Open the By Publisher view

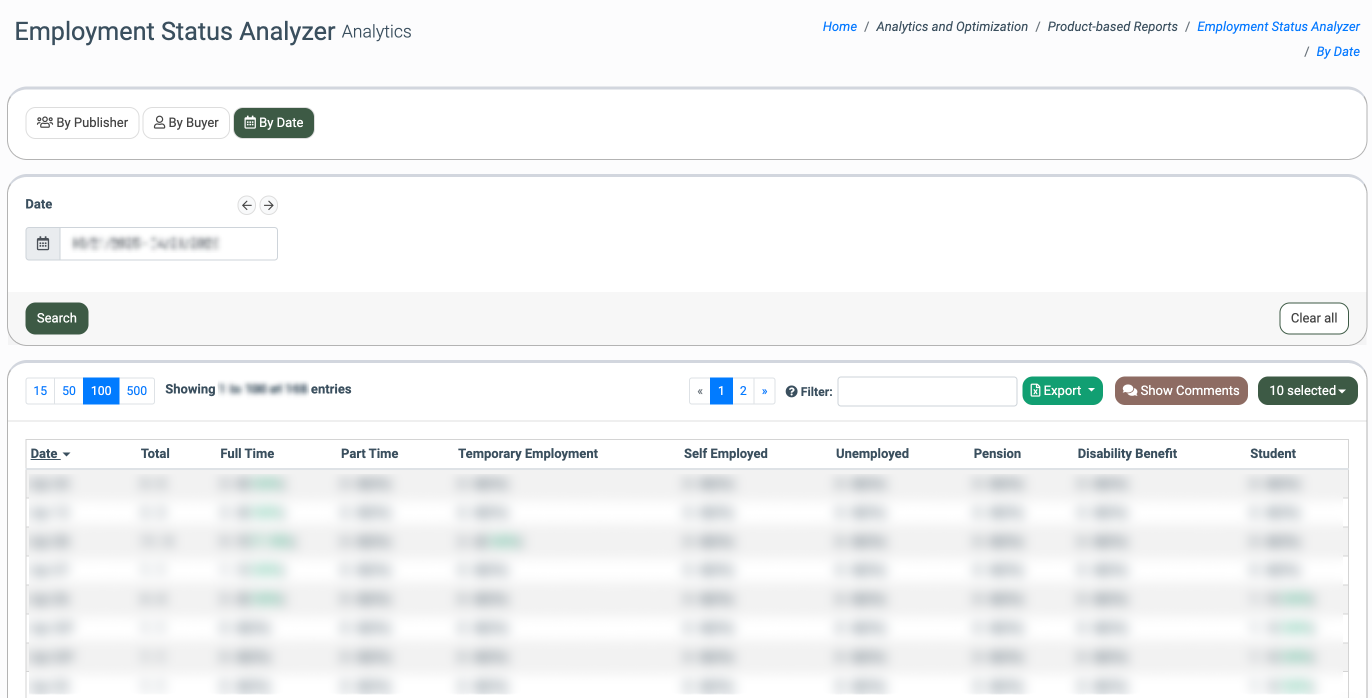82,123
